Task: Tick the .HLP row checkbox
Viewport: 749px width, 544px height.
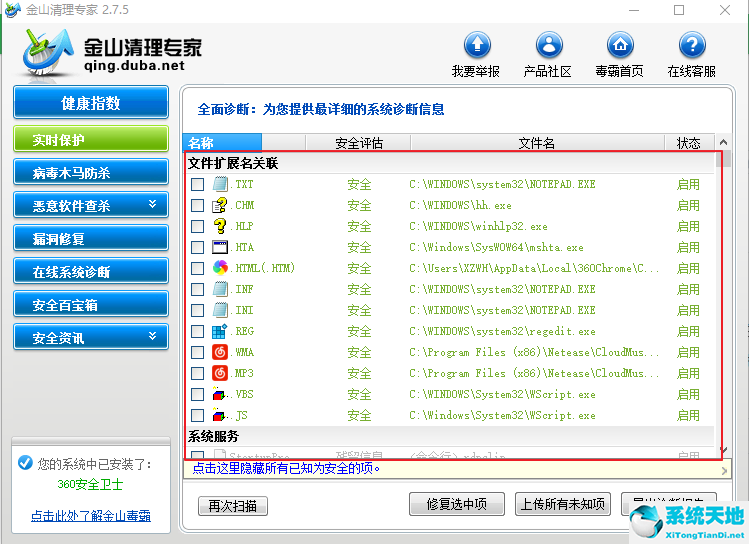Action: point(197,226)
